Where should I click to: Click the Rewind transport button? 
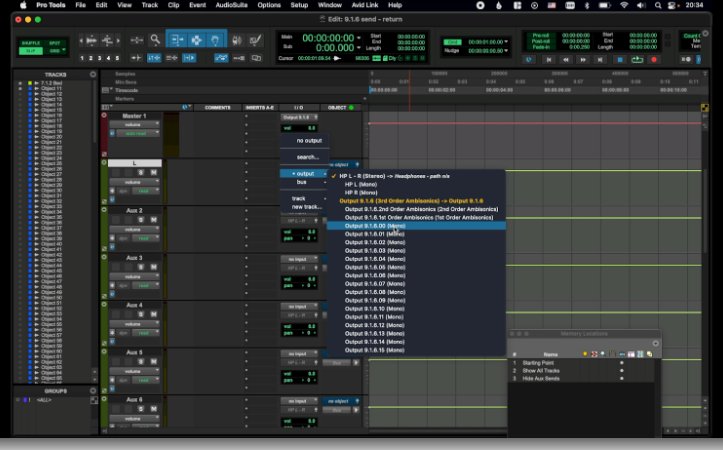point(566,59)
